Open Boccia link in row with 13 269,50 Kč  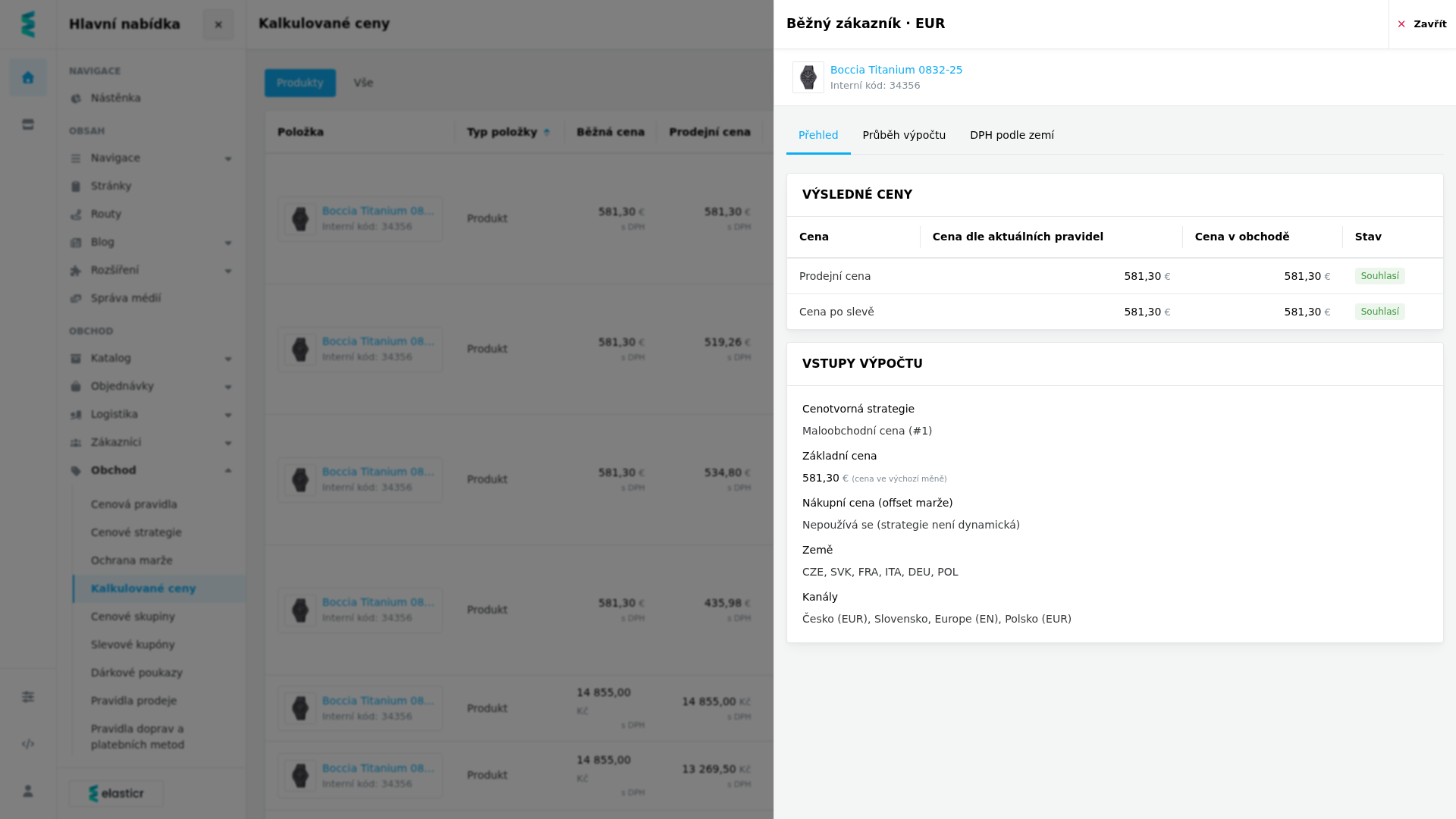pyautogui.click(x=378, y=769)
